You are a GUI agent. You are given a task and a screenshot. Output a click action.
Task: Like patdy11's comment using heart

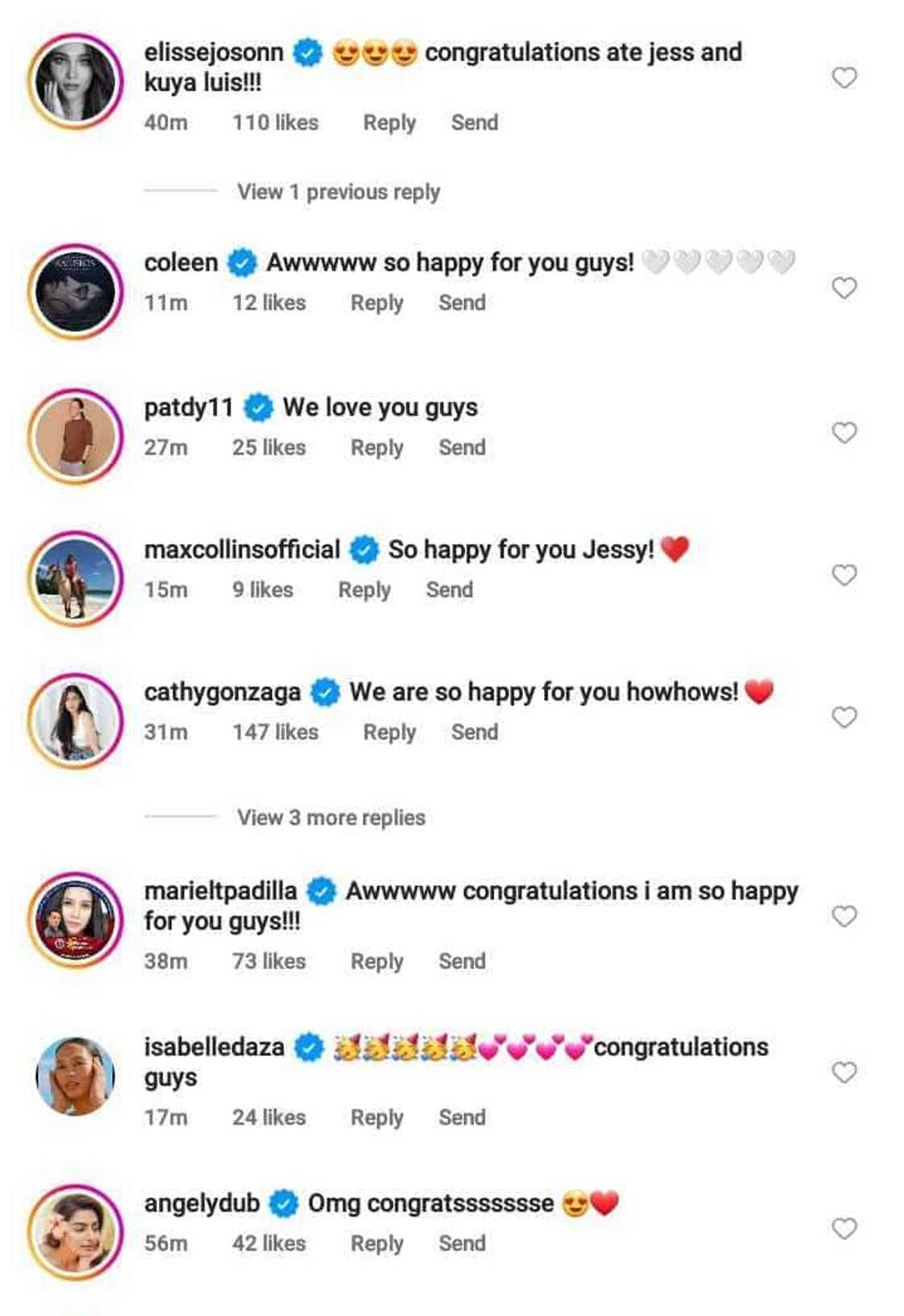[843, 433]
